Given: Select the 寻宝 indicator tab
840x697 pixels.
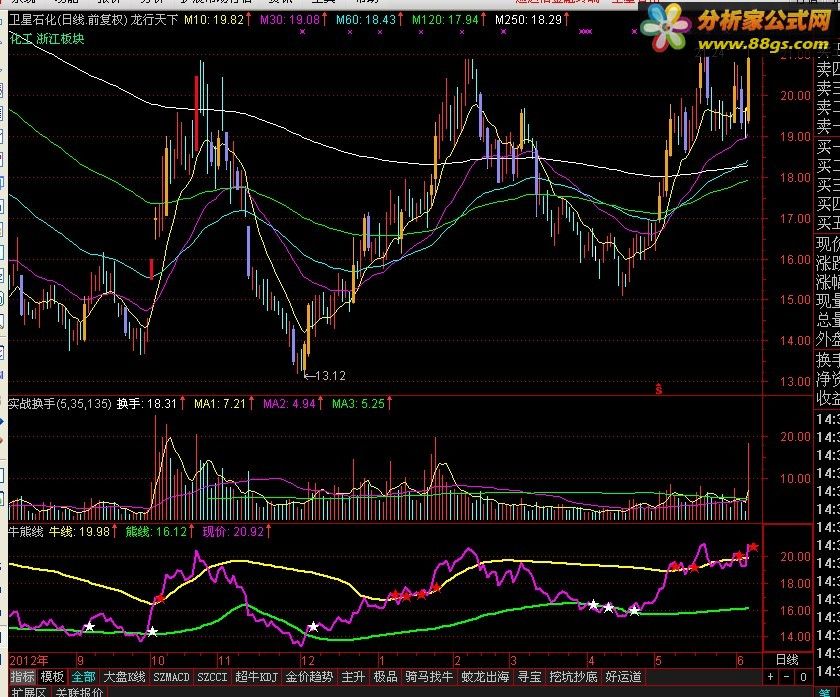Looking at the screenshot, I should pos(529,677).
